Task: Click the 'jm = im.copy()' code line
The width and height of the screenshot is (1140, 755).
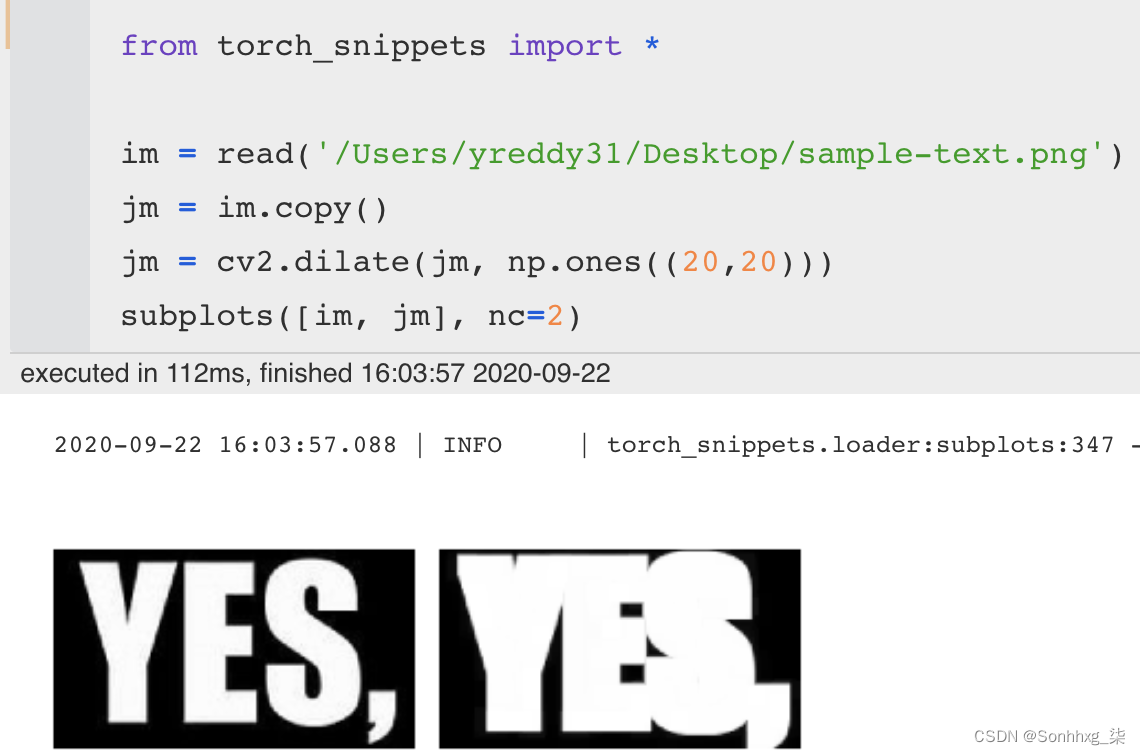Action: [x=254, y=209]
